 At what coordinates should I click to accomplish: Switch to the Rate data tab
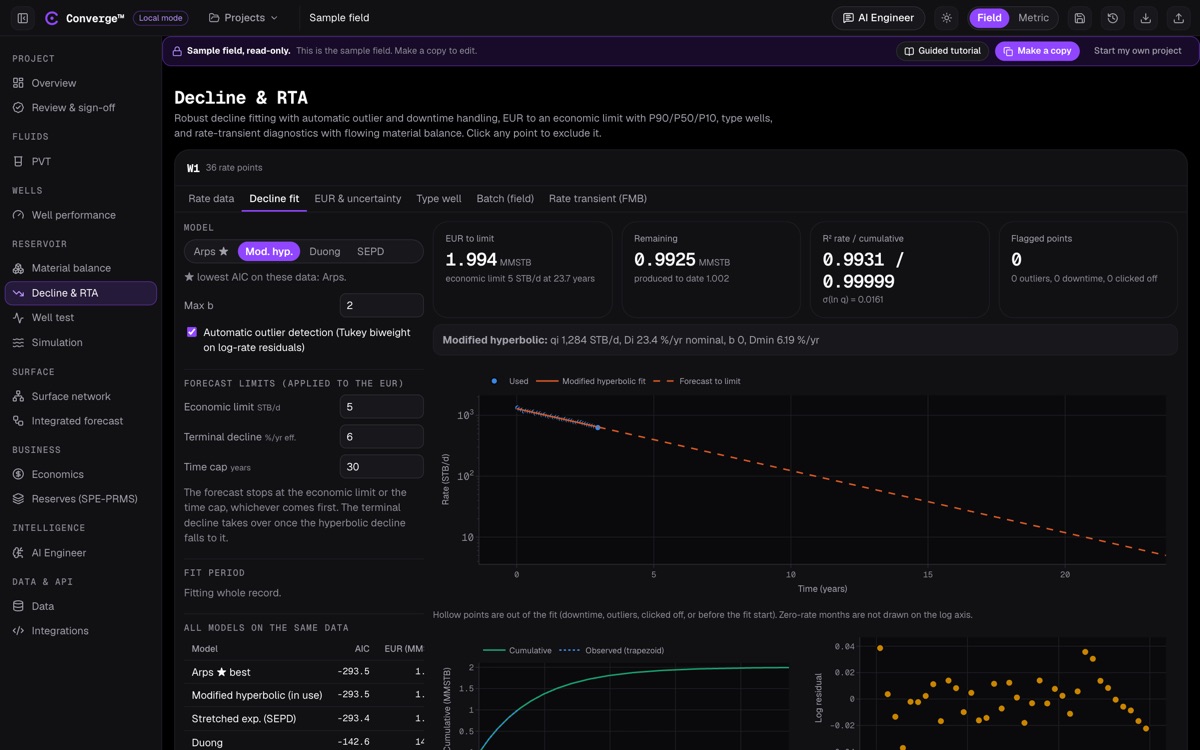point(211,199)
